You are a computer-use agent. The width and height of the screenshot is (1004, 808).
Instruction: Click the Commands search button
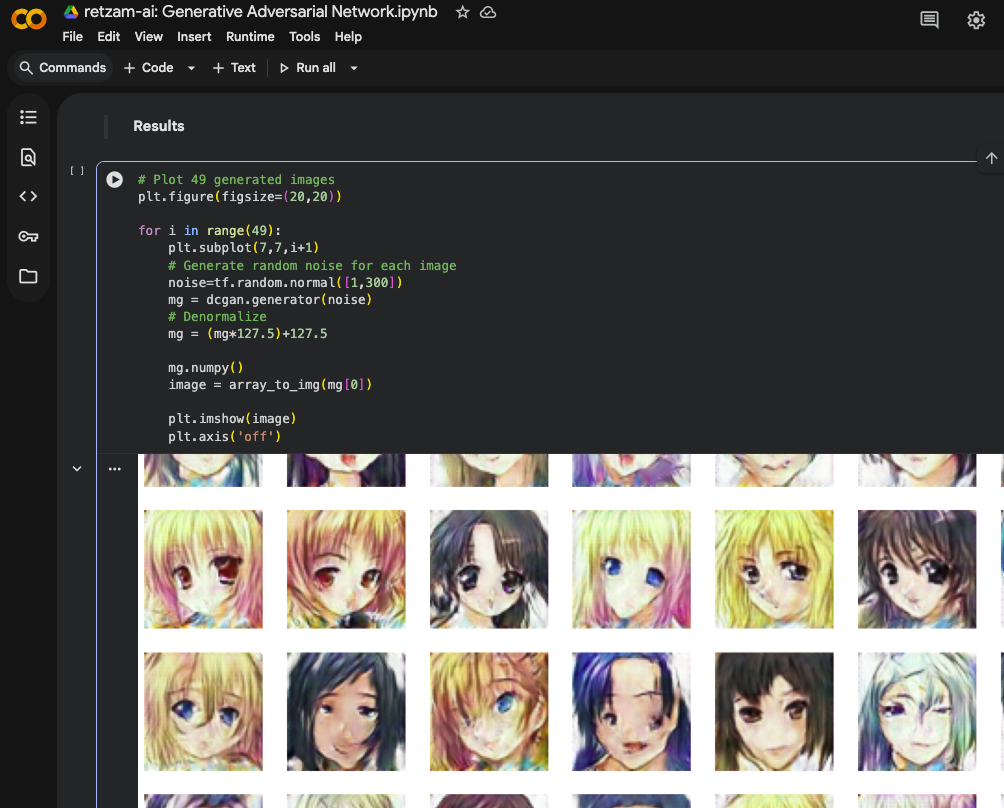[x=62, y=68]
